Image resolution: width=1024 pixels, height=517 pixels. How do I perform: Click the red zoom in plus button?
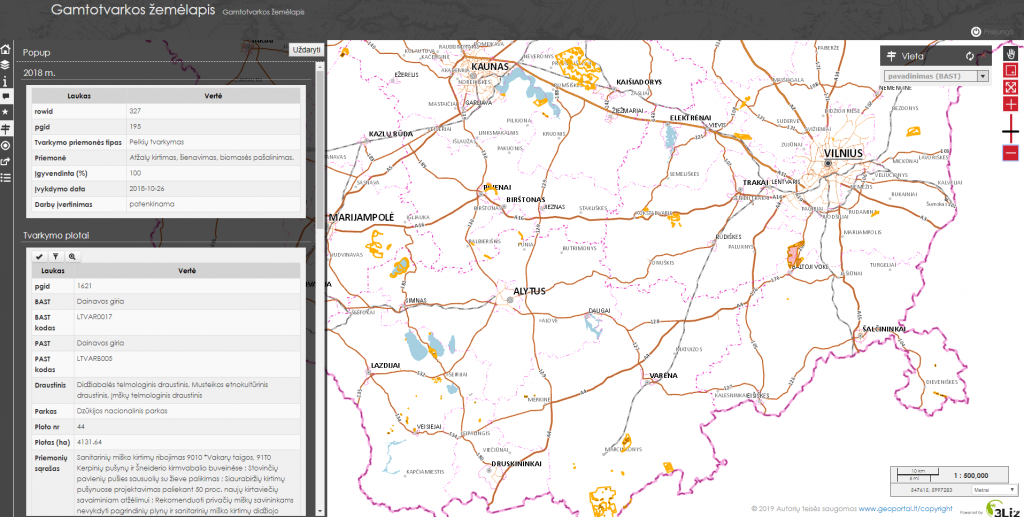[x=1011, y=104]
